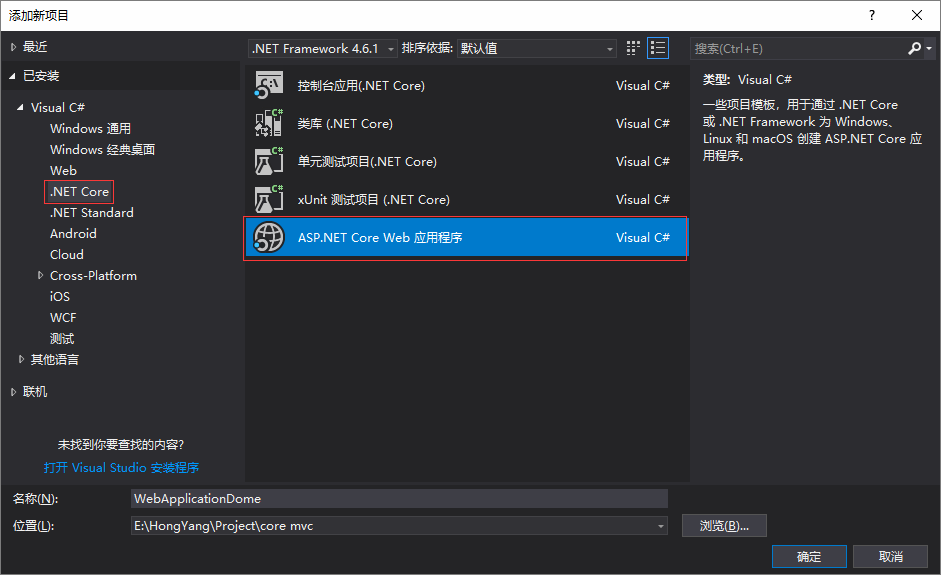The height and width of the screenshot is (575, 941).
Task: Click the xUnit test project template icon
Action: [x=268, y=199]
